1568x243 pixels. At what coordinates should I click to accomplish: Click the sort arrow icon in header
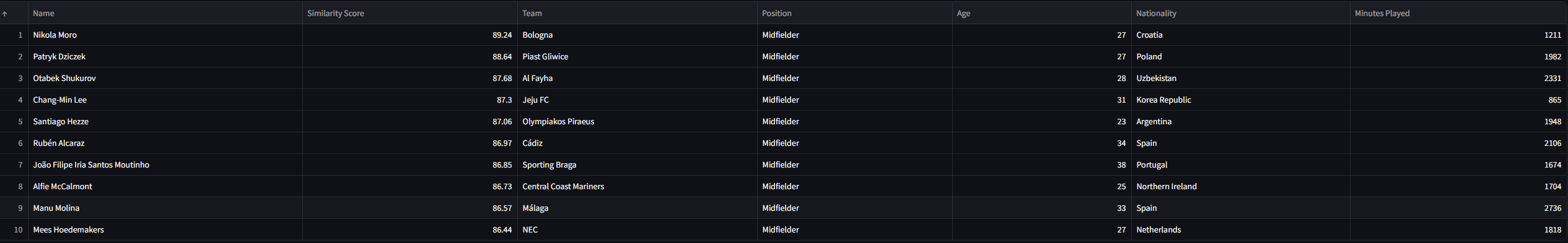(4, 14)
